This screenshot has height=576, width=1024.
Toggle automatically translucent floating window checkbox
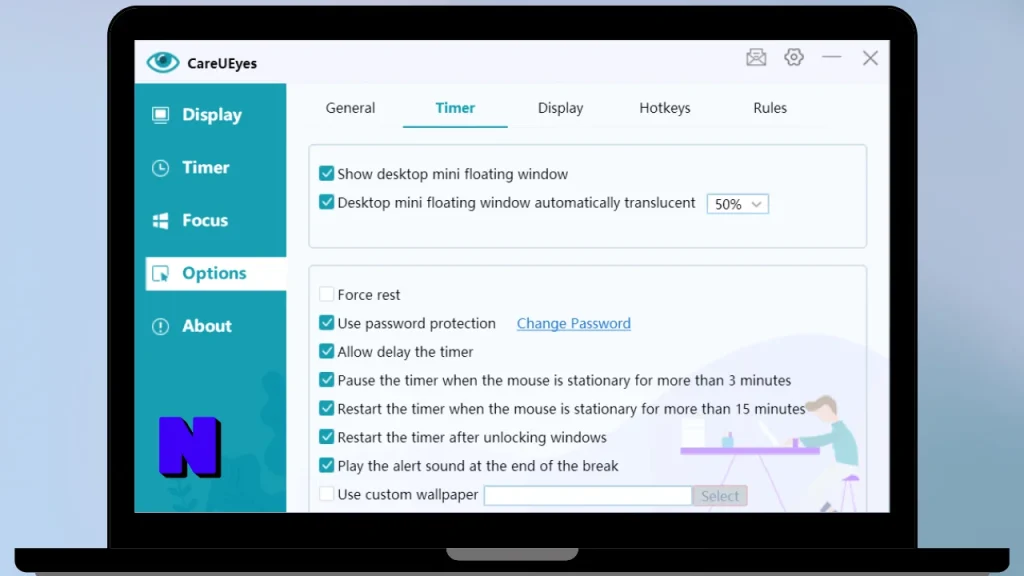point(326,202)
